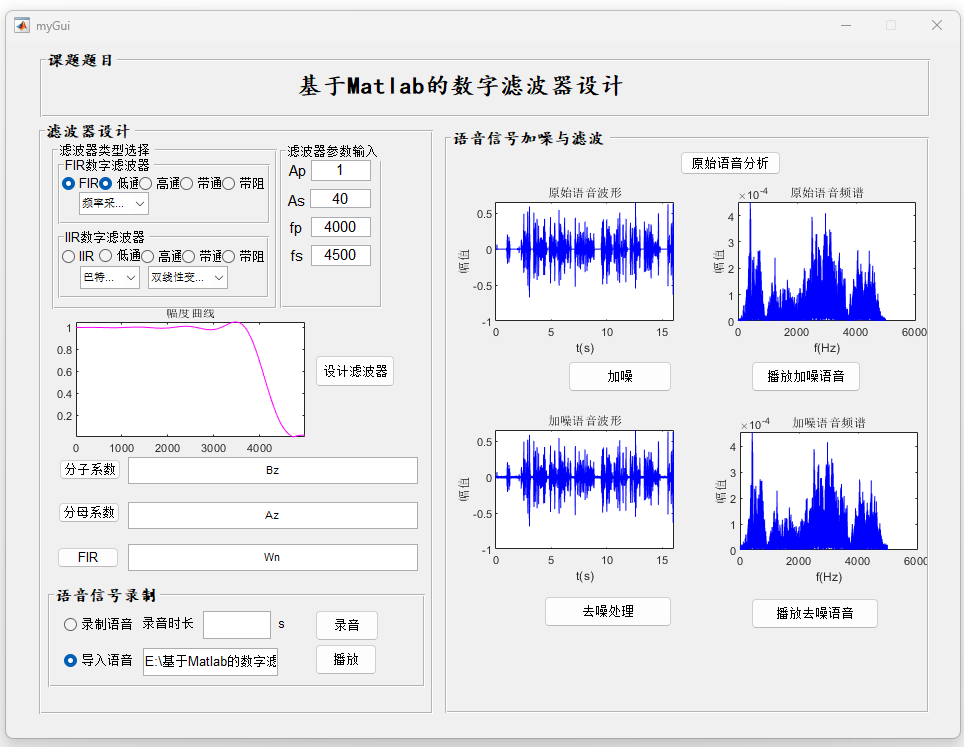Click the FIR button beside the Wn field
This screenshot has width=964, height=747.
tap(88, 557)
